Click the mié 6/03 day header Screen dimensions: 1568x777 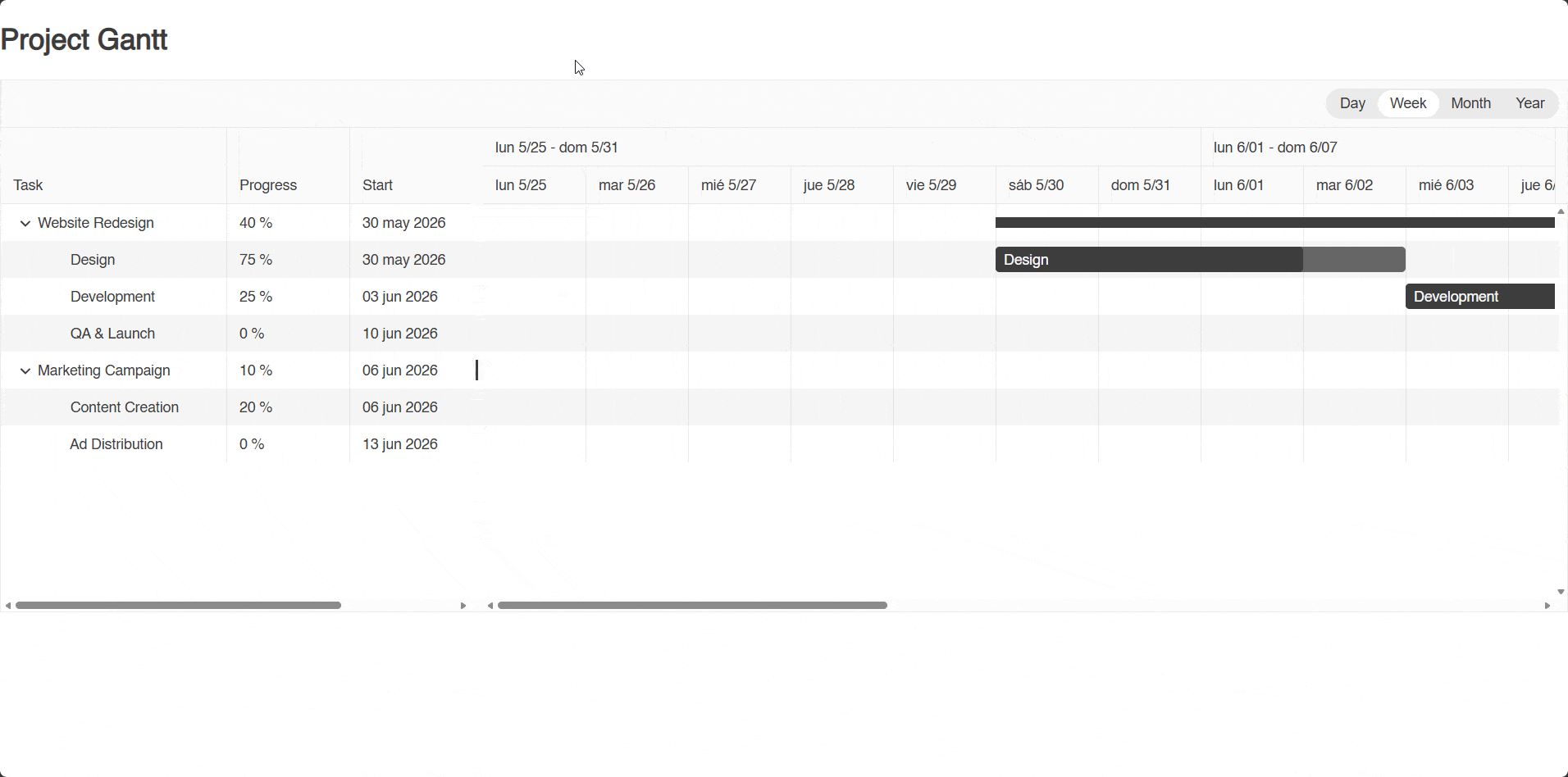(x=1457, y=185)
